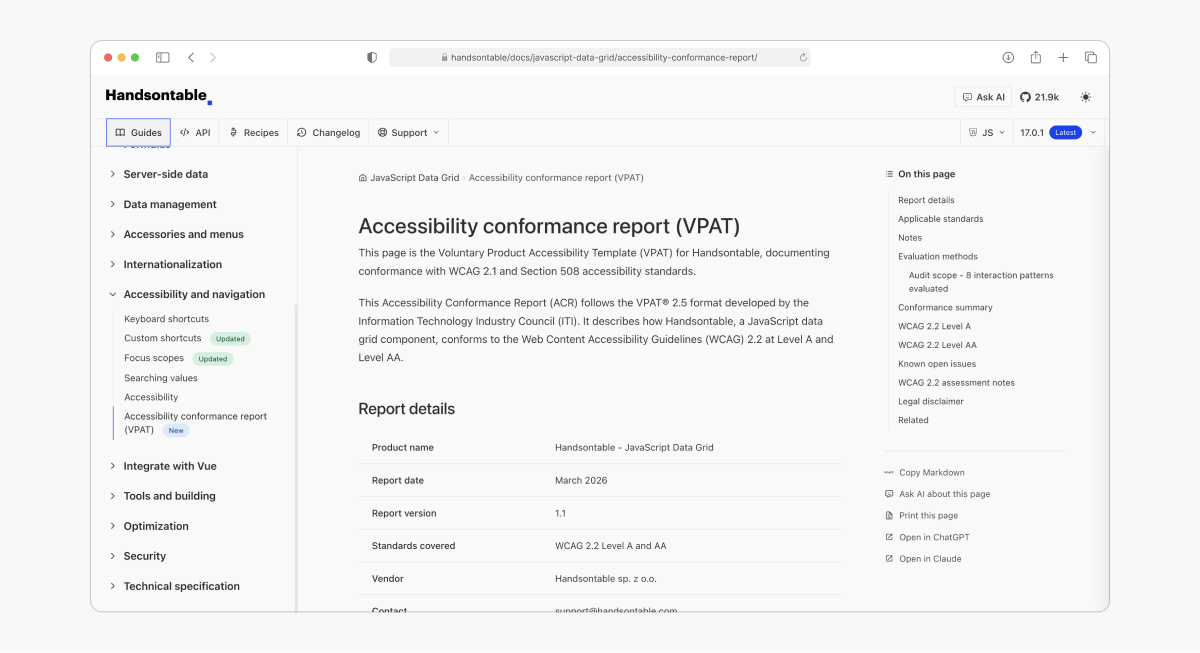Jump to Notes in page outline
Screen dimensions: 1200x653
[910, 238]
